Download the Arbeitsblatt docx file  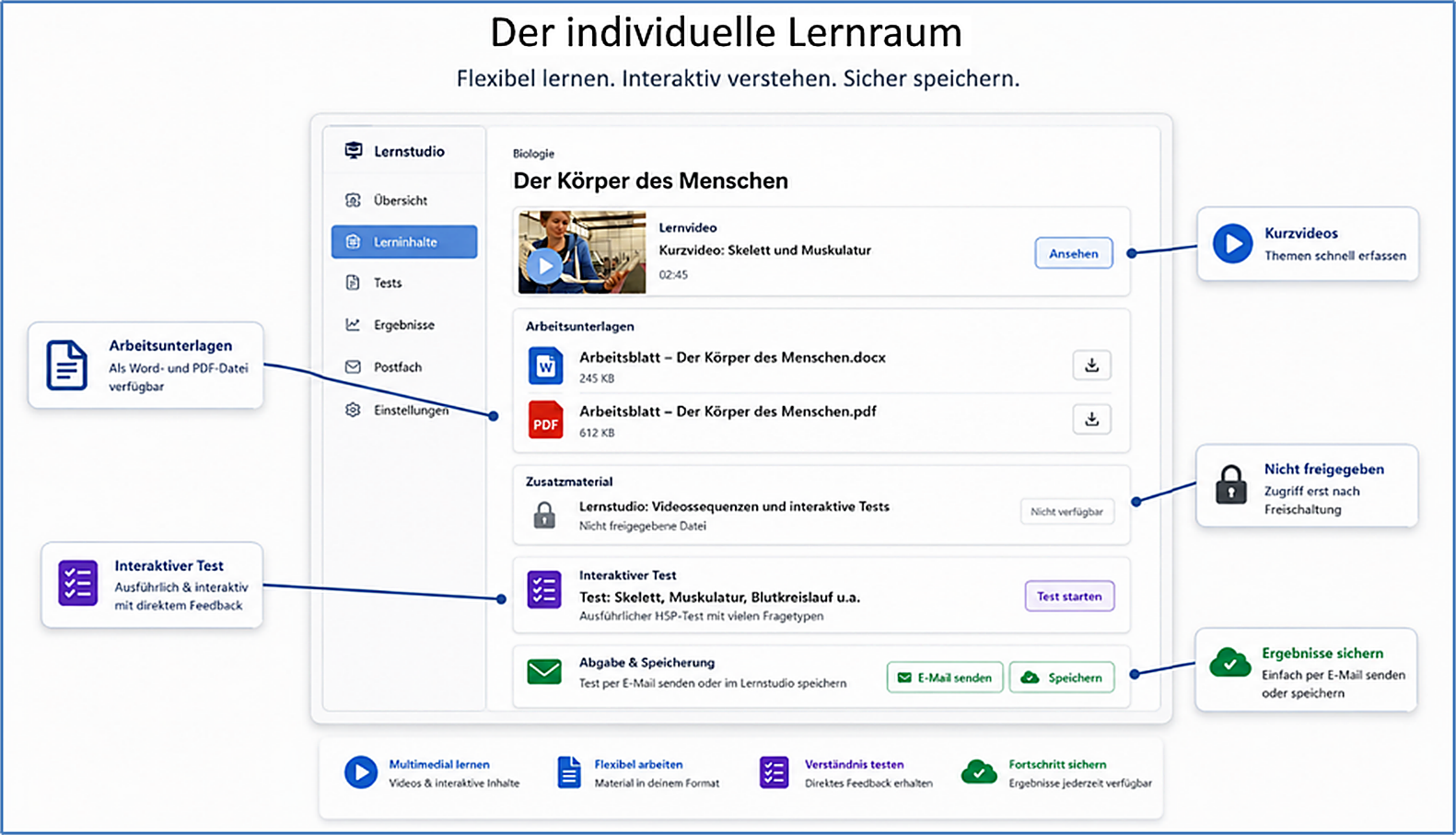[x=1091, y=365]
